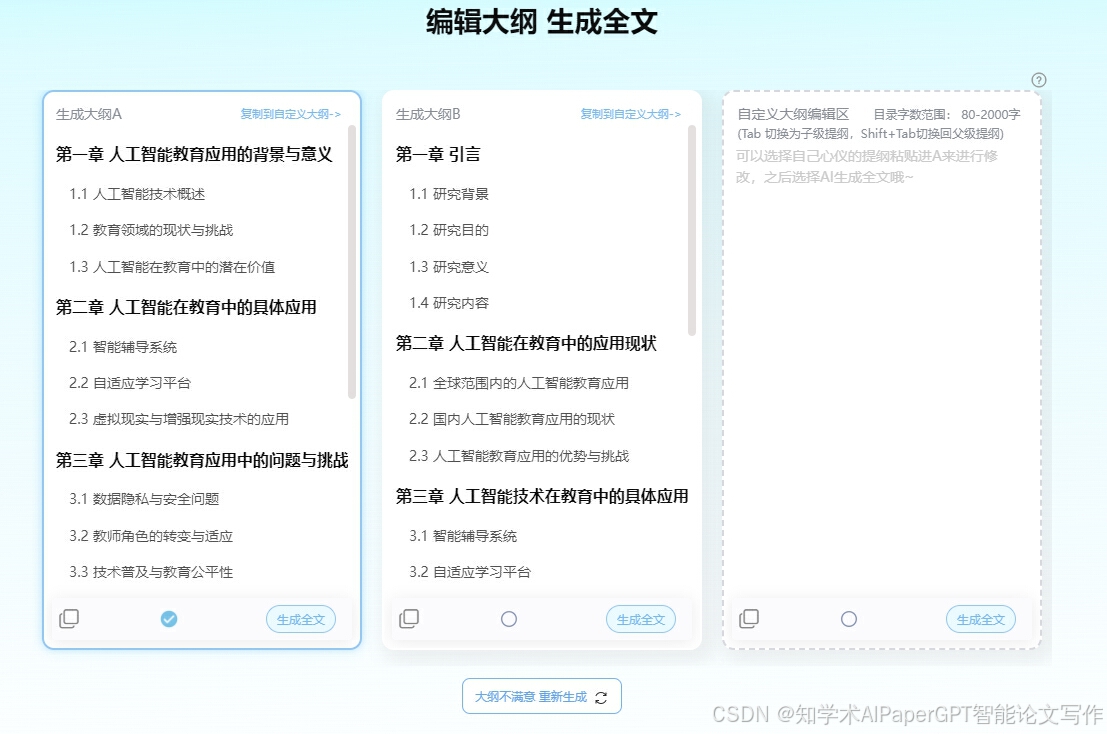Select heading 第三章 人工智能技术在教育中的具体应用
Image resolution: width=1107 pixels, height=734 pixels.
click(541, 496)
